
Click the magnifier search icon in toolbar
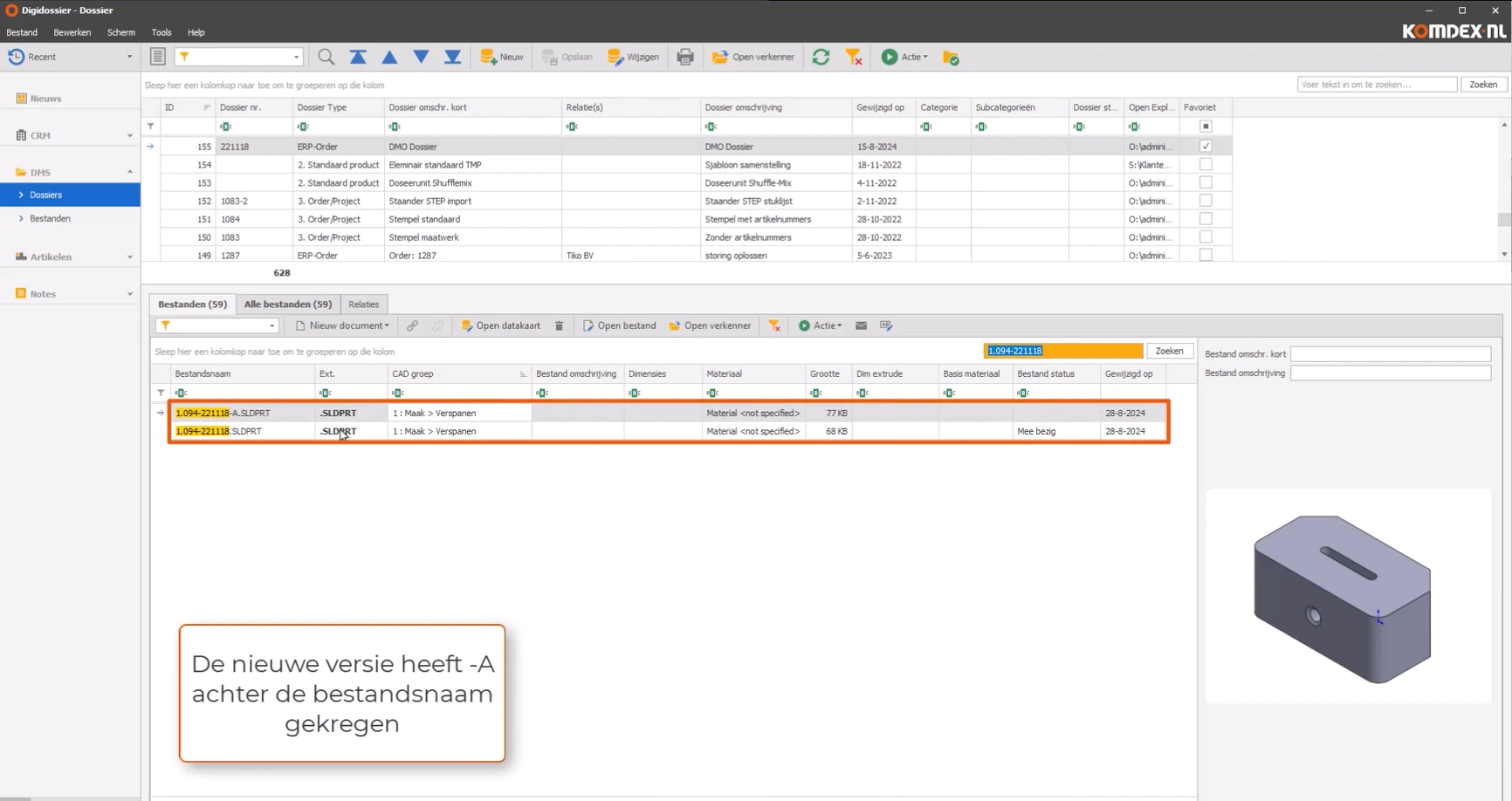[326, 57]
